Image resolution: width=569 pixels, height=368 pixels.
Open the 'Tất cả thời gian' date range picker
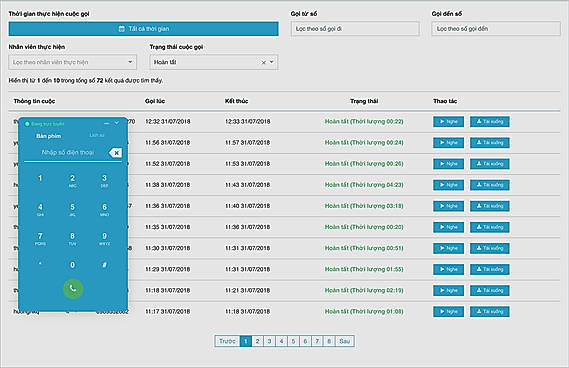[x=143, y=29]
